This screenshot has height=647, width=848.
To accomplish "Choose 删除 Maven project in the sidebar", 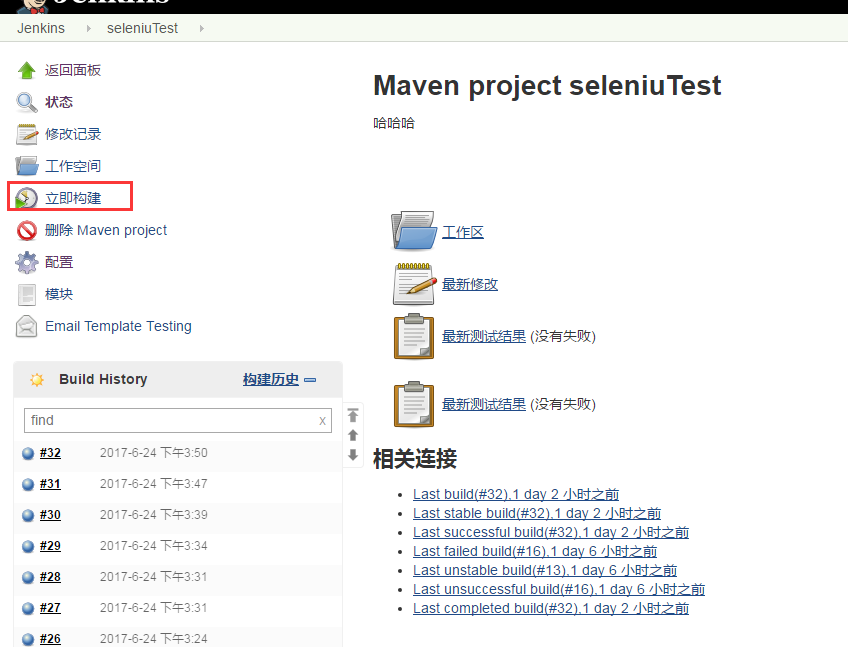I will (x=106, y=230).
